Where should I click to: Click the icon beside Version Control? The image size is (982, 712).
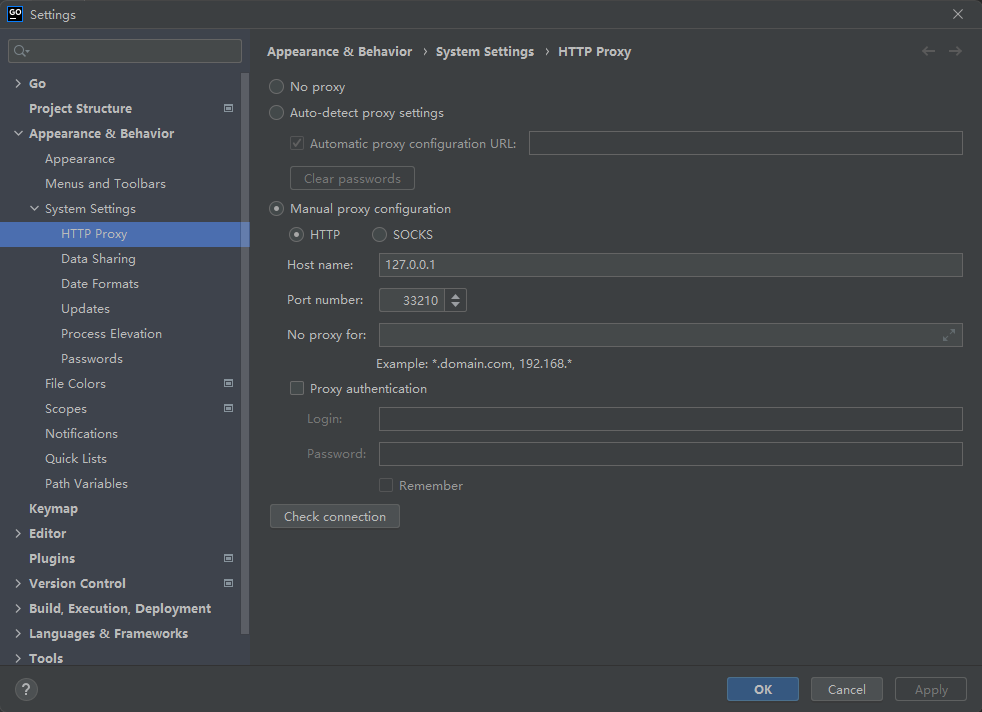(x=228, y=583)
